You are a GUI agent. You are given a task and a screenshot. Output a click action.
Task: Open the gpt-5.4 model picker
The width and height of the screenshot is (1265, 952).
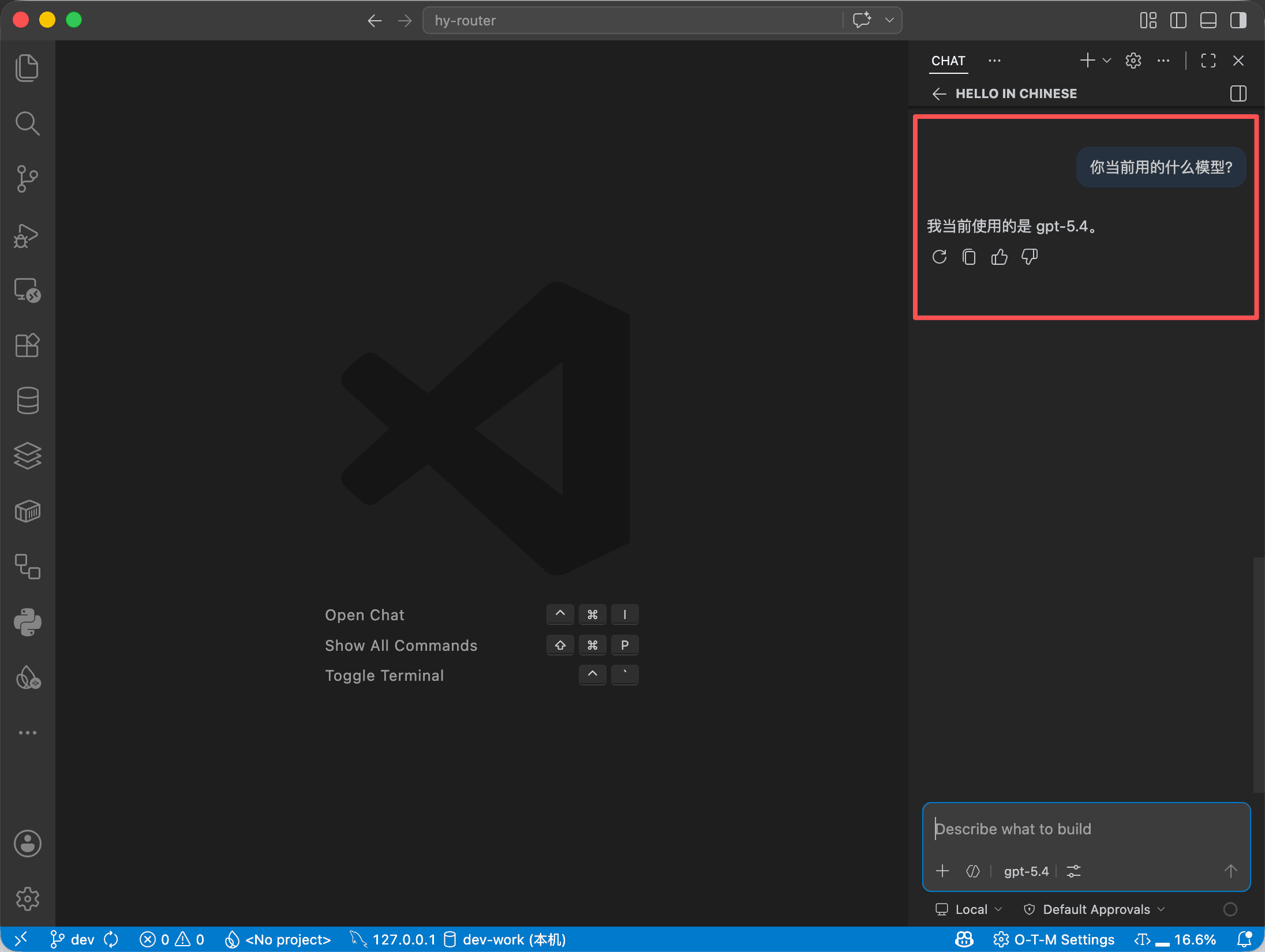point(1026,871)
